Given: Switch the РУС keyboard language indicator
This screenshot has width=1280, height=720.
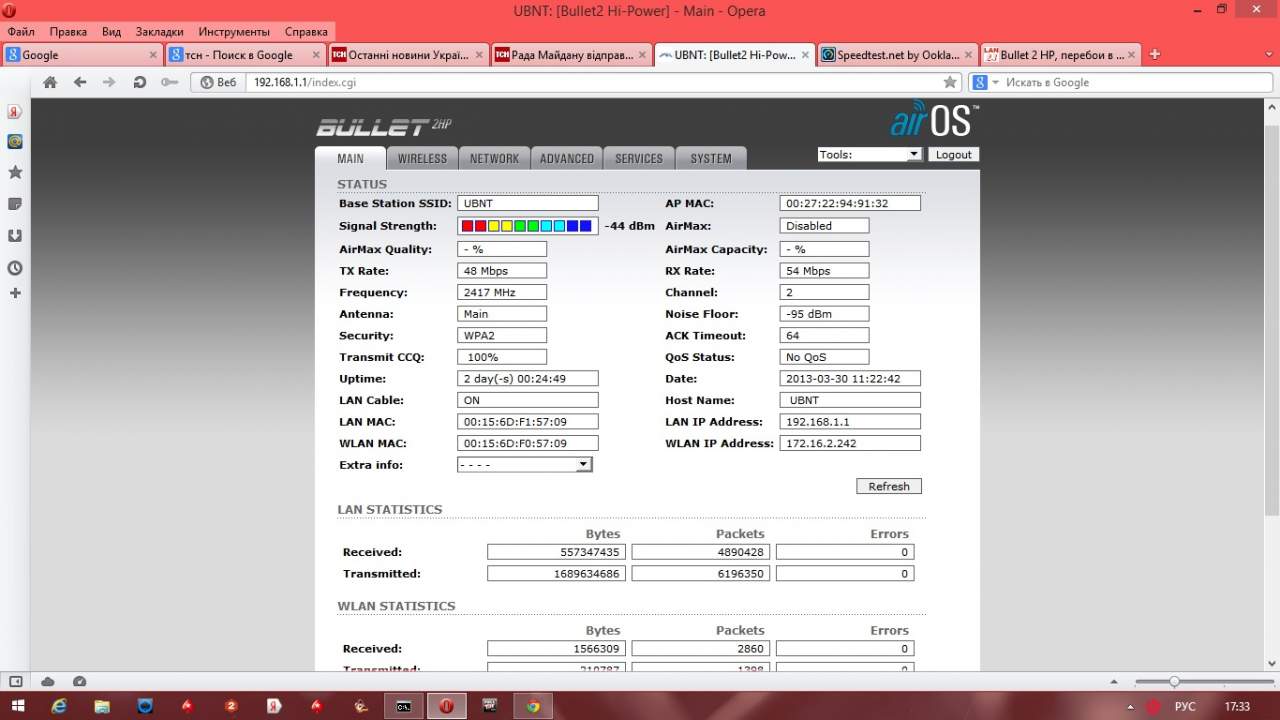Looking at the screenshot, I should coord(1185,706).
